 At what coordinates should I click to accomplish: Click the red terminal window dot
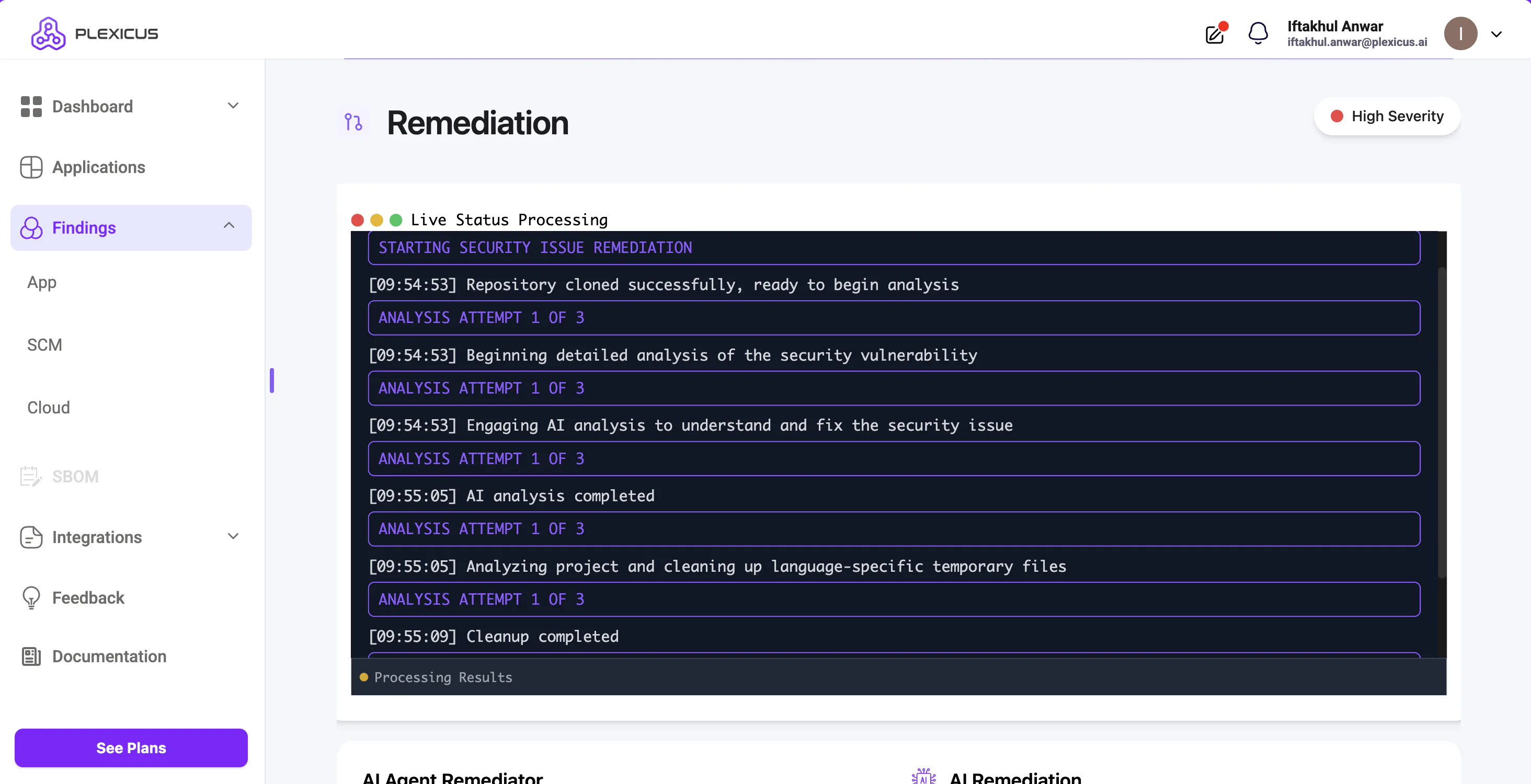(x=357, y=221)
